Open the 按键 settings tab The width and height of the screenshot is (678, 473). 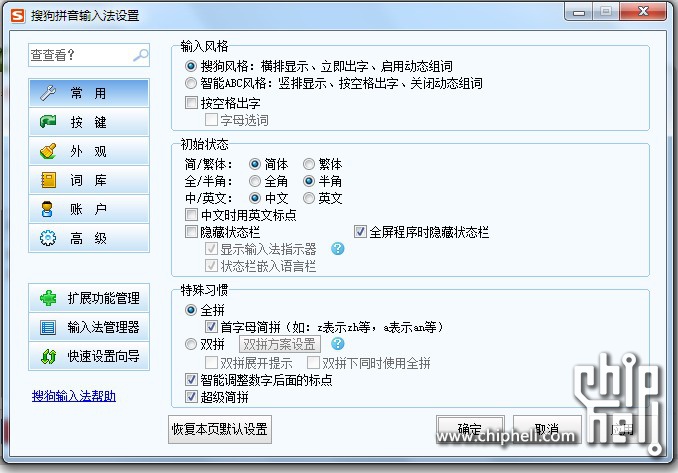coord(89,122)
